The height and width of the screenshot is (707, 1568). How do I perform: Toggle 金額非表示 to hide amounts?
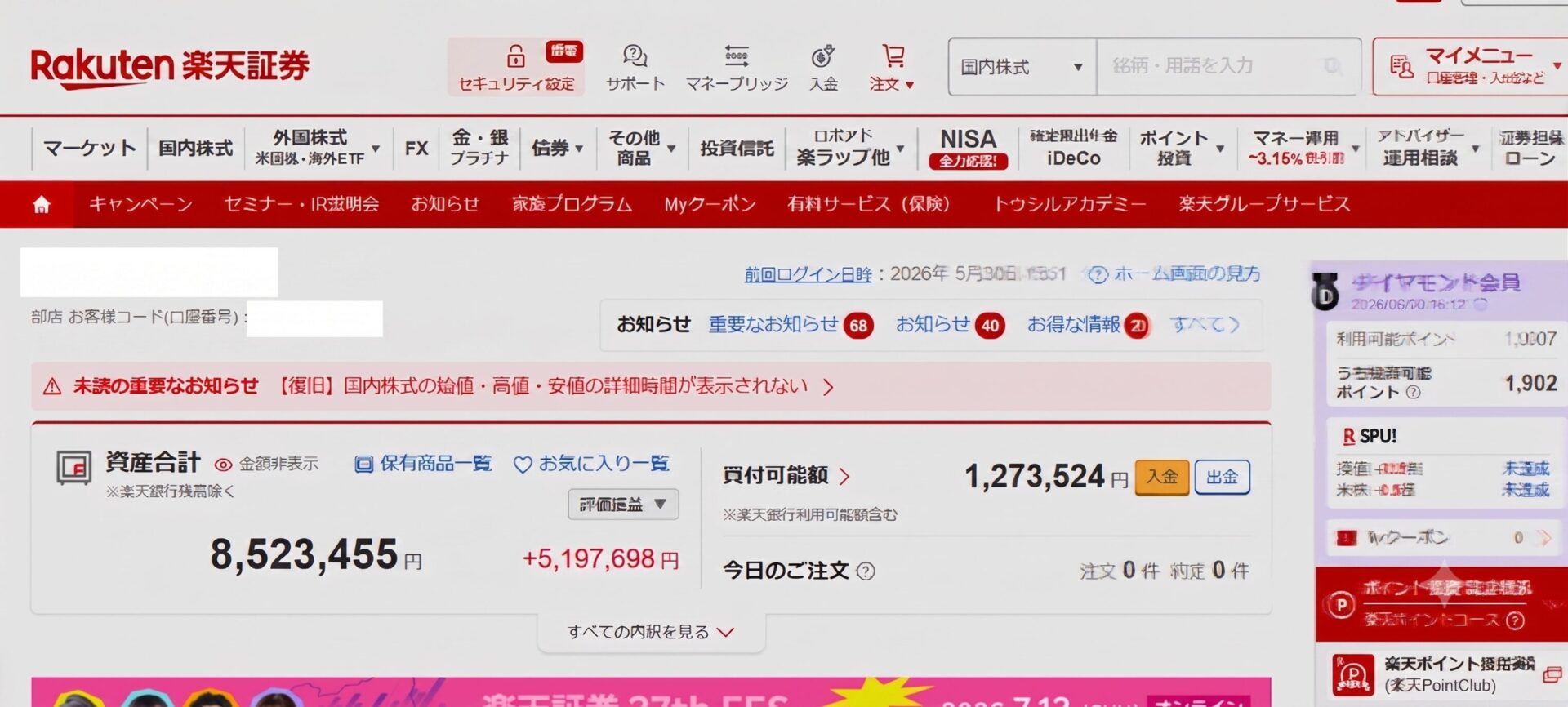[266, 465]
